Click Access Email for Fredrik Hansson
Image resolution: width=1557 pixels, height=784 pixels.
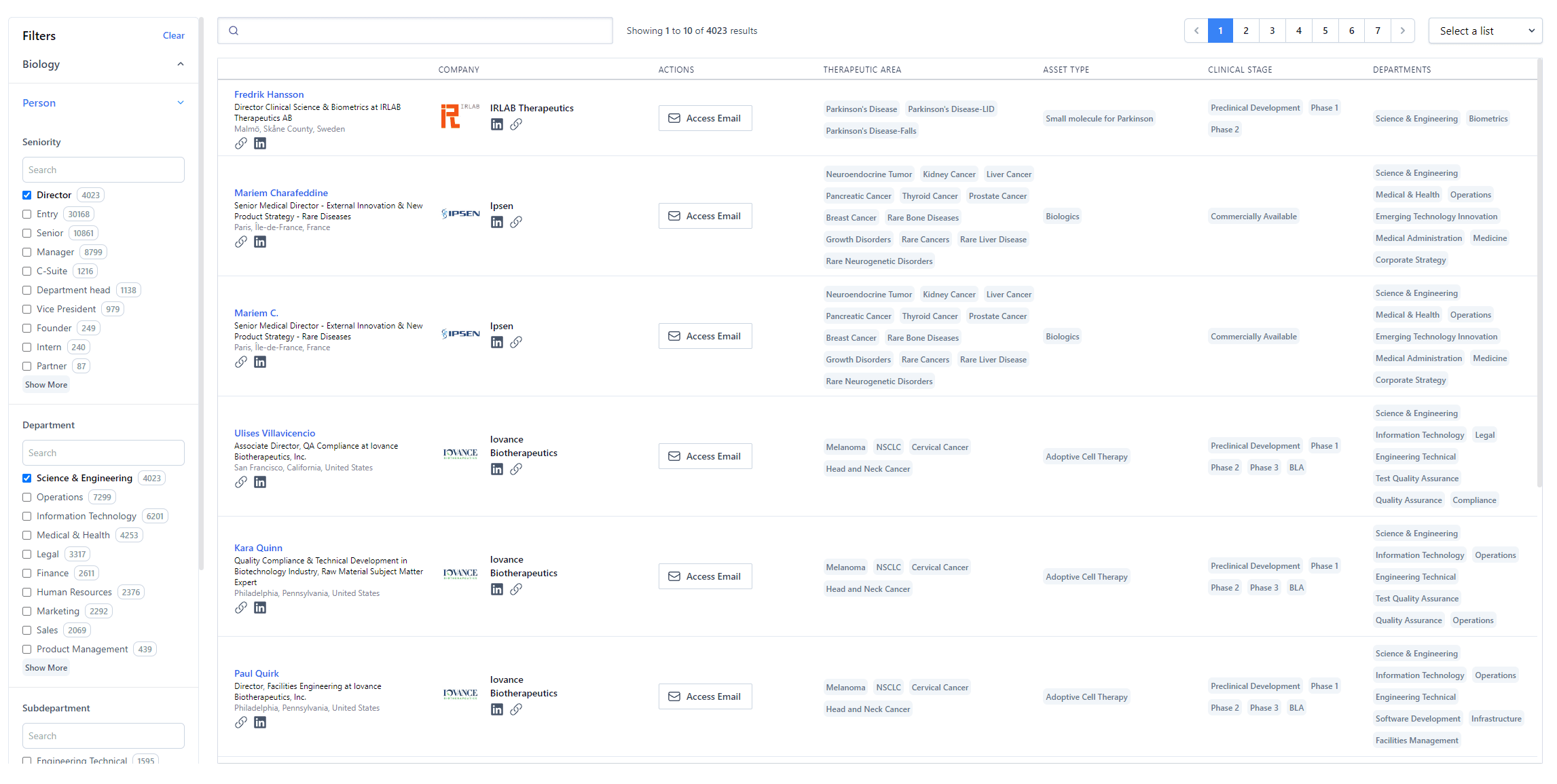click(705, 117)
